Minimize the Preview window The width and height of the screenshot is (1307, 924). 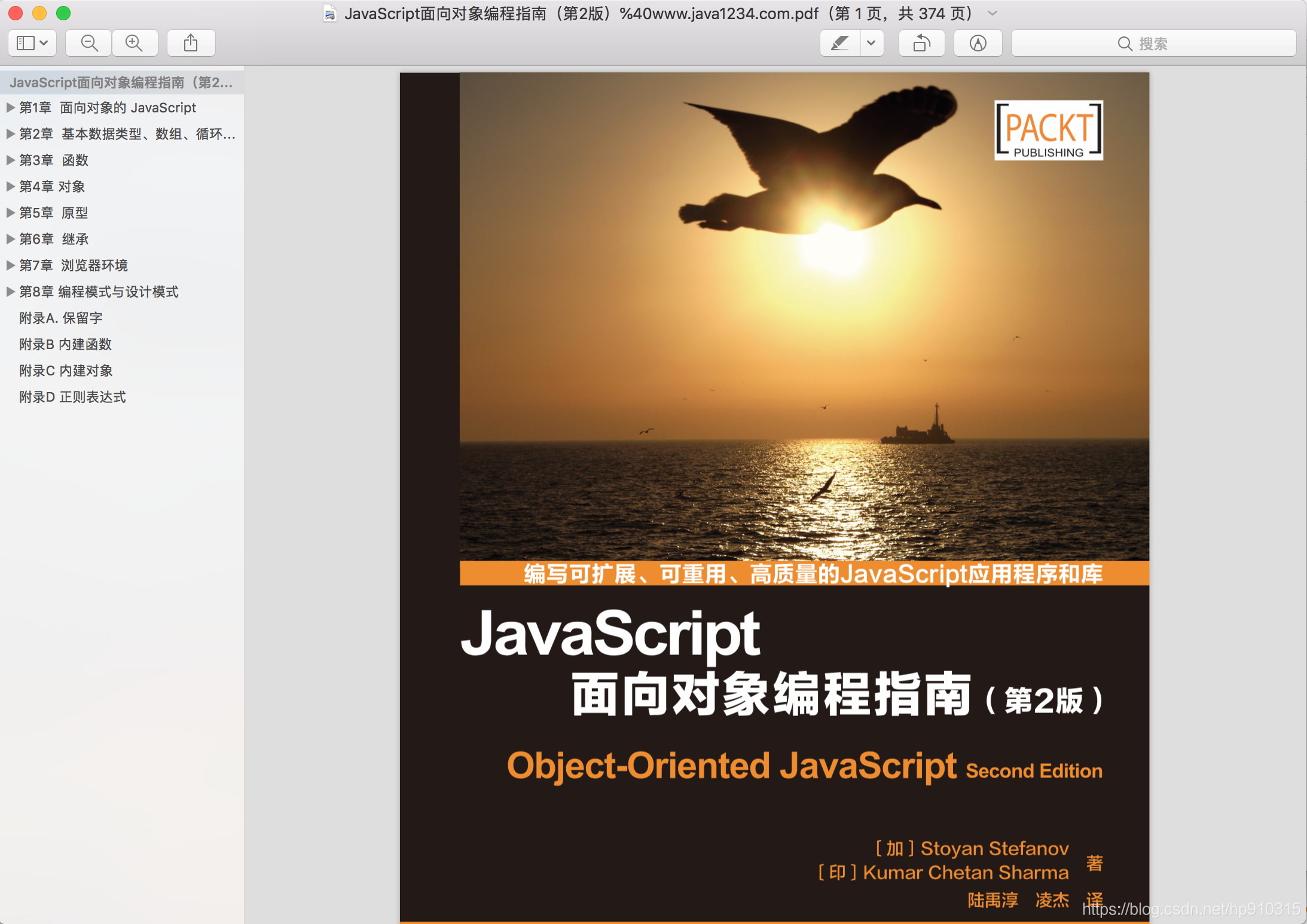(x=39, y=13)
